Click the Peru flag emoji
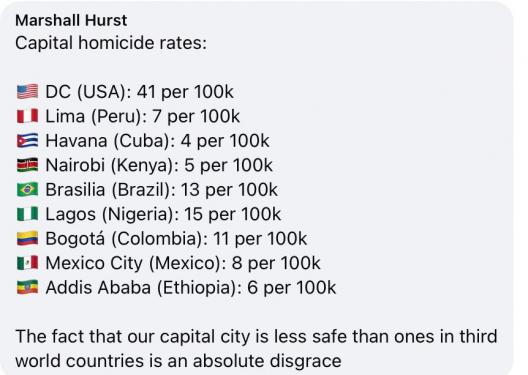The width and height of the screenshot is (528, 375). (x=28, y=116)
